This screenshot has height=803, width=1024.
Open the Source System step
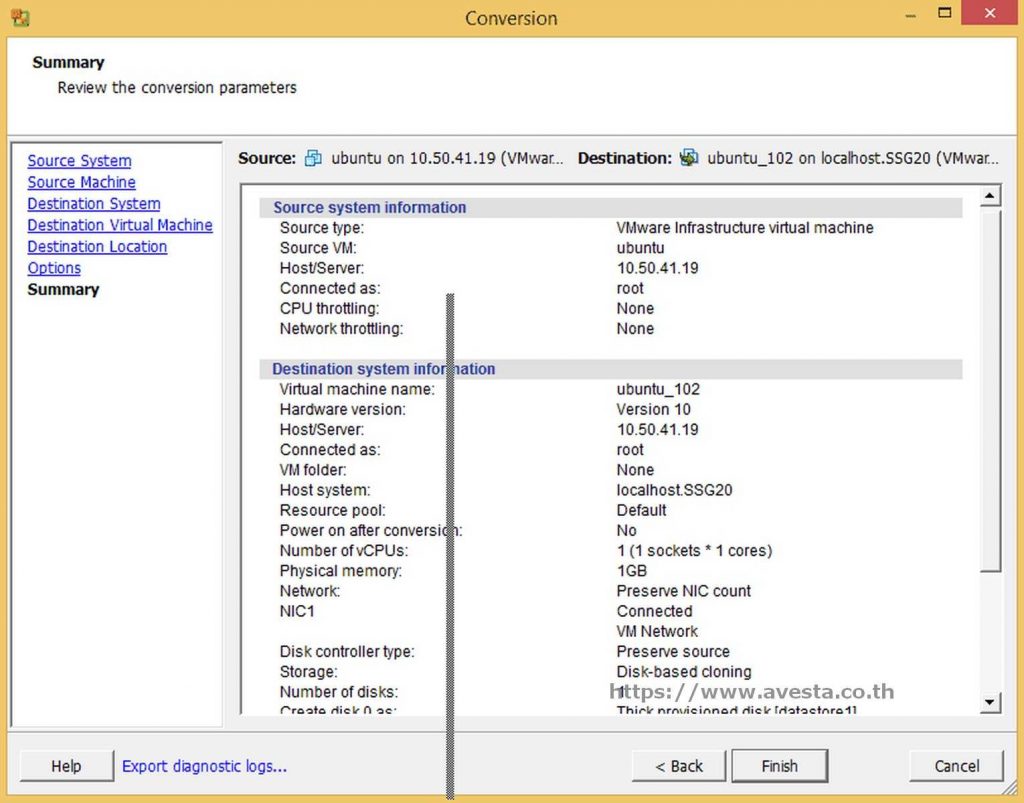[79, 161]
